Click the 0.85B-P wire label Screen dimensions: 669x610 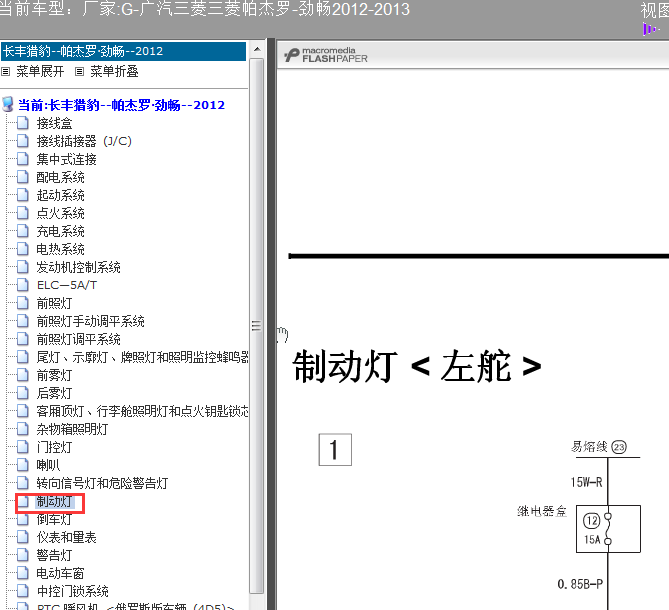click(x=580, y=584)
